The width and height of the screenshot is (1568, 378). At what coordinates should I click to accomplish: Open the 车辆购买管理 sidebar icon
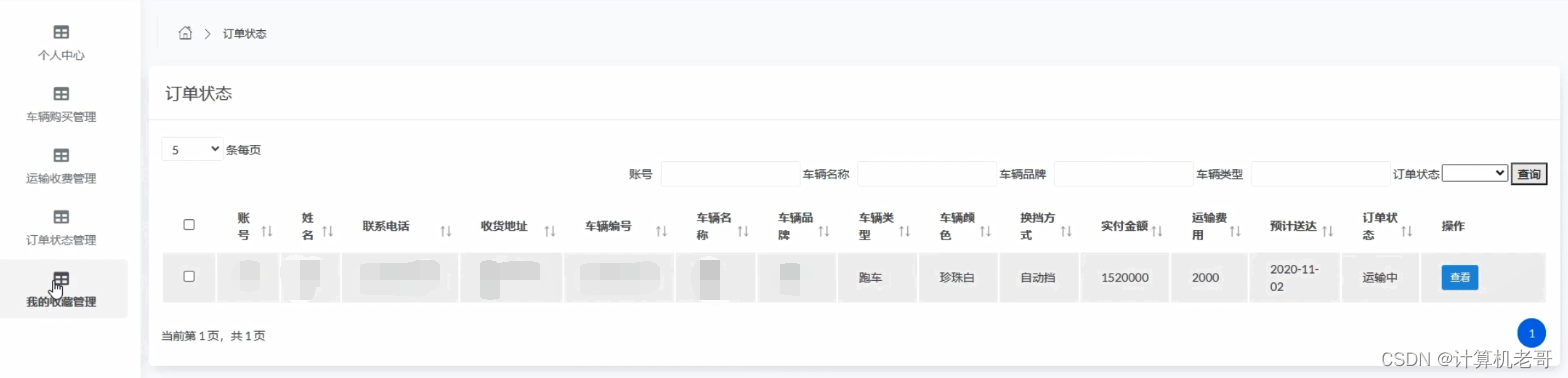pos(61,94)
